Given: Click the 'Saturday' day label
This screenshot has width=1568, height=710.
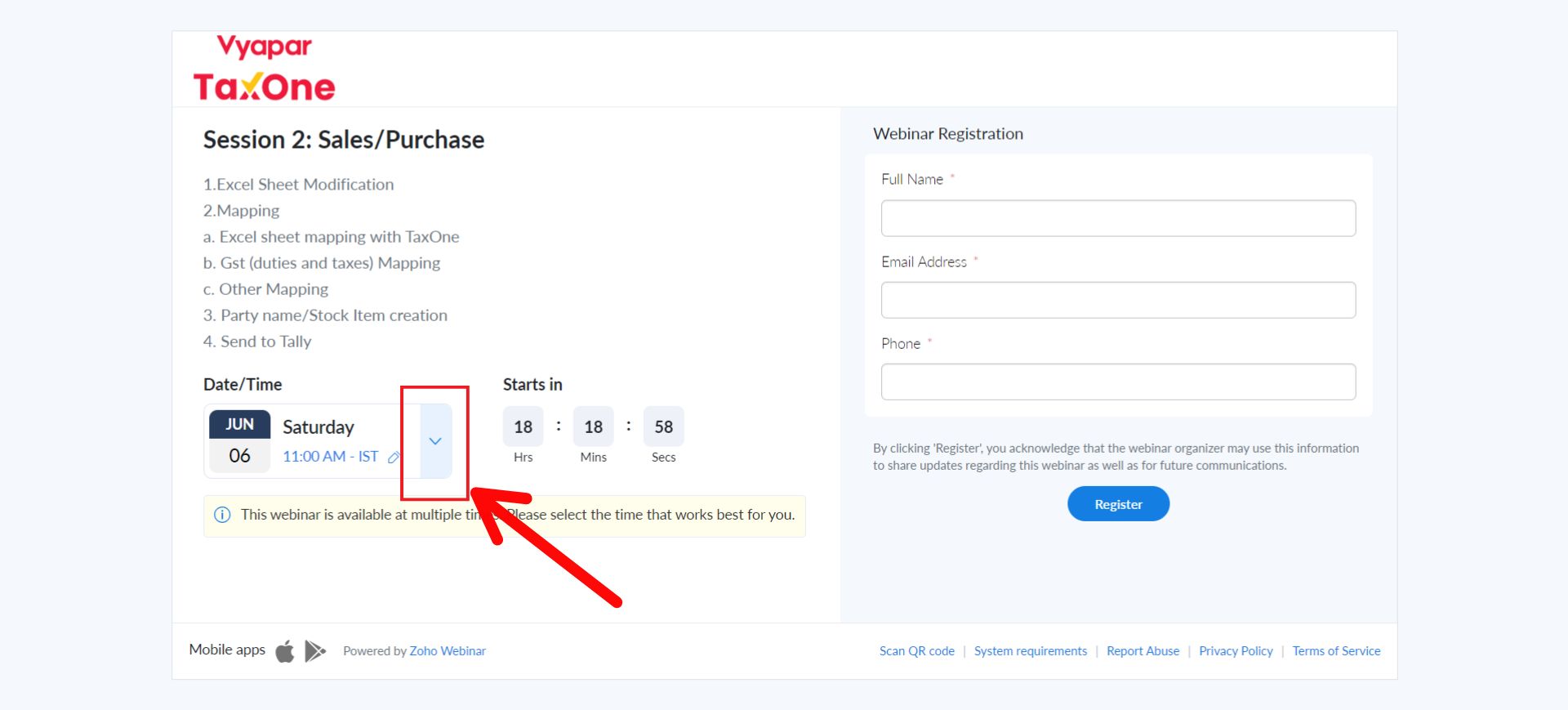Looking at the screenshot, I should coord(318,427).
